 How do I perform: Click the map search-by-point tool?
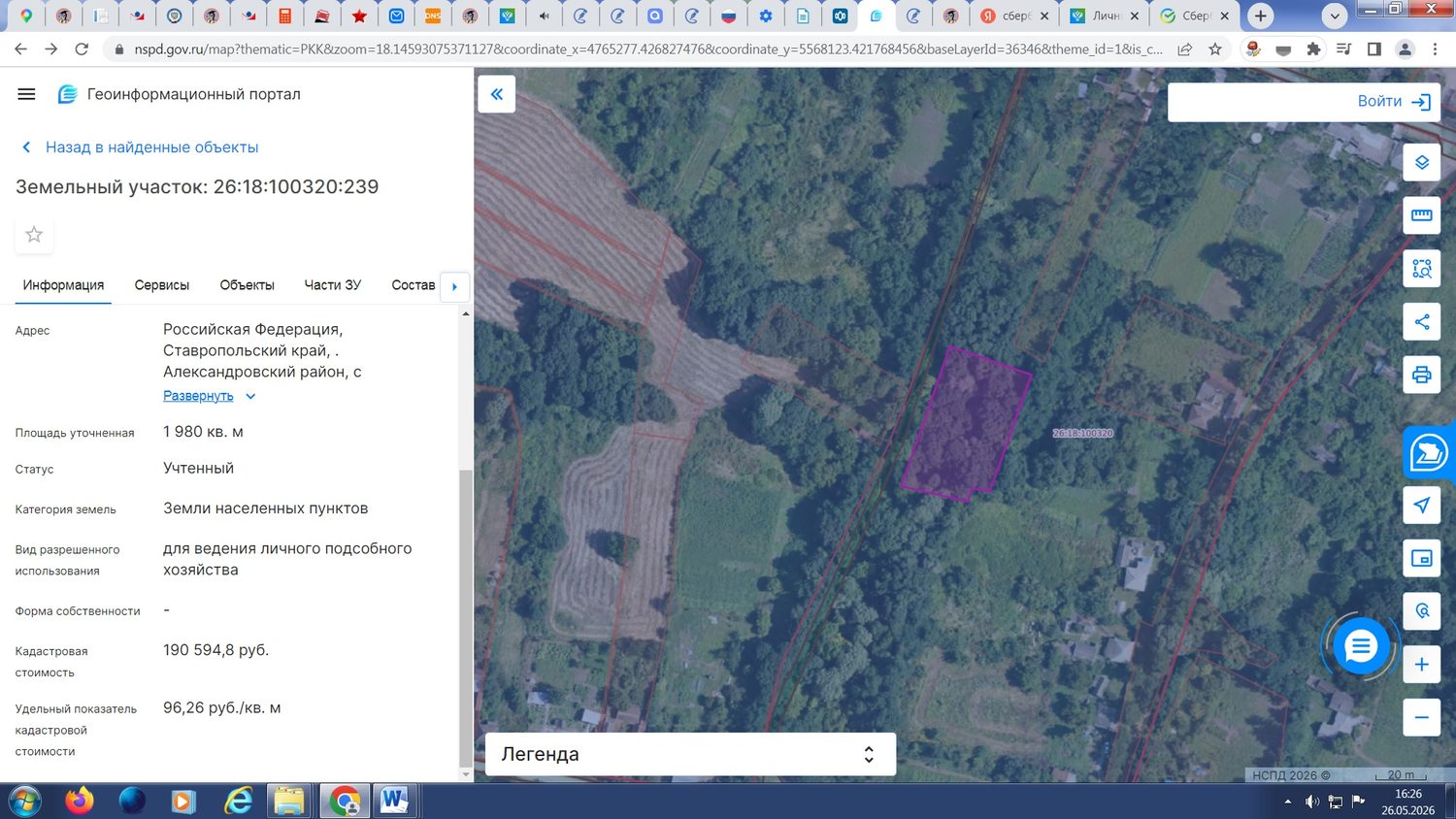1422,611
